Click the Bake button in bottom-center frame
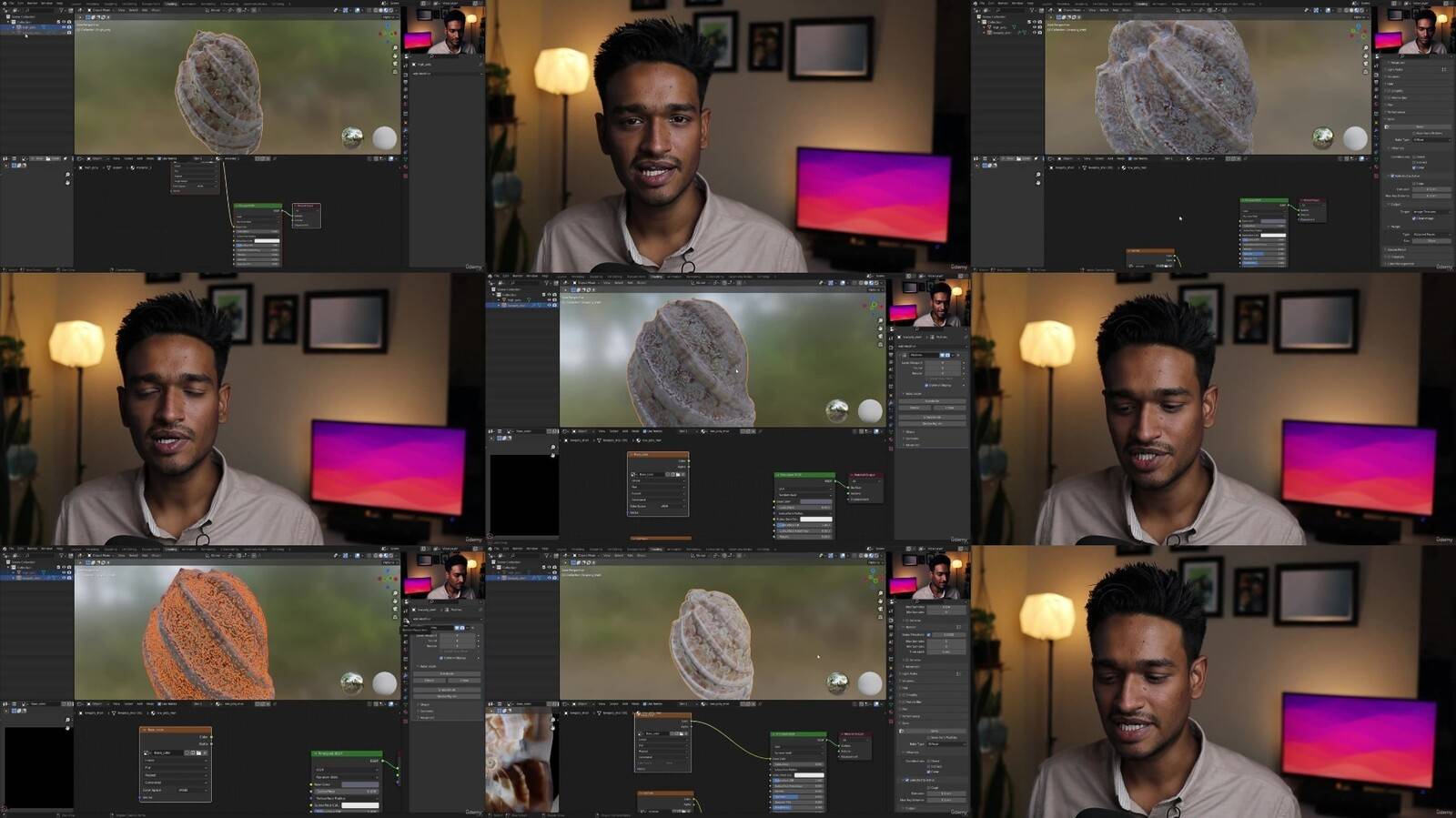 point(933,730)
